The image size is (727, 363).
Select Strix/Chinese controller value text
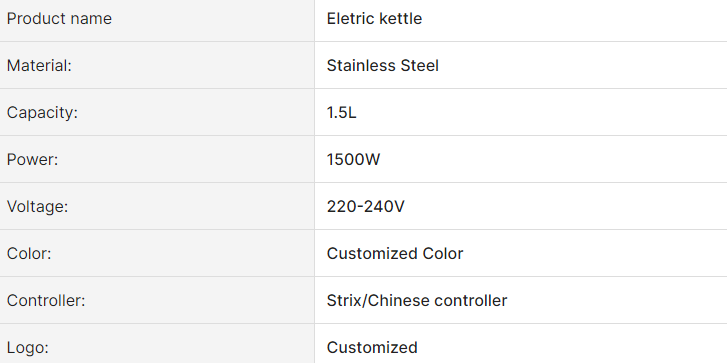click(x=417, y=300)
